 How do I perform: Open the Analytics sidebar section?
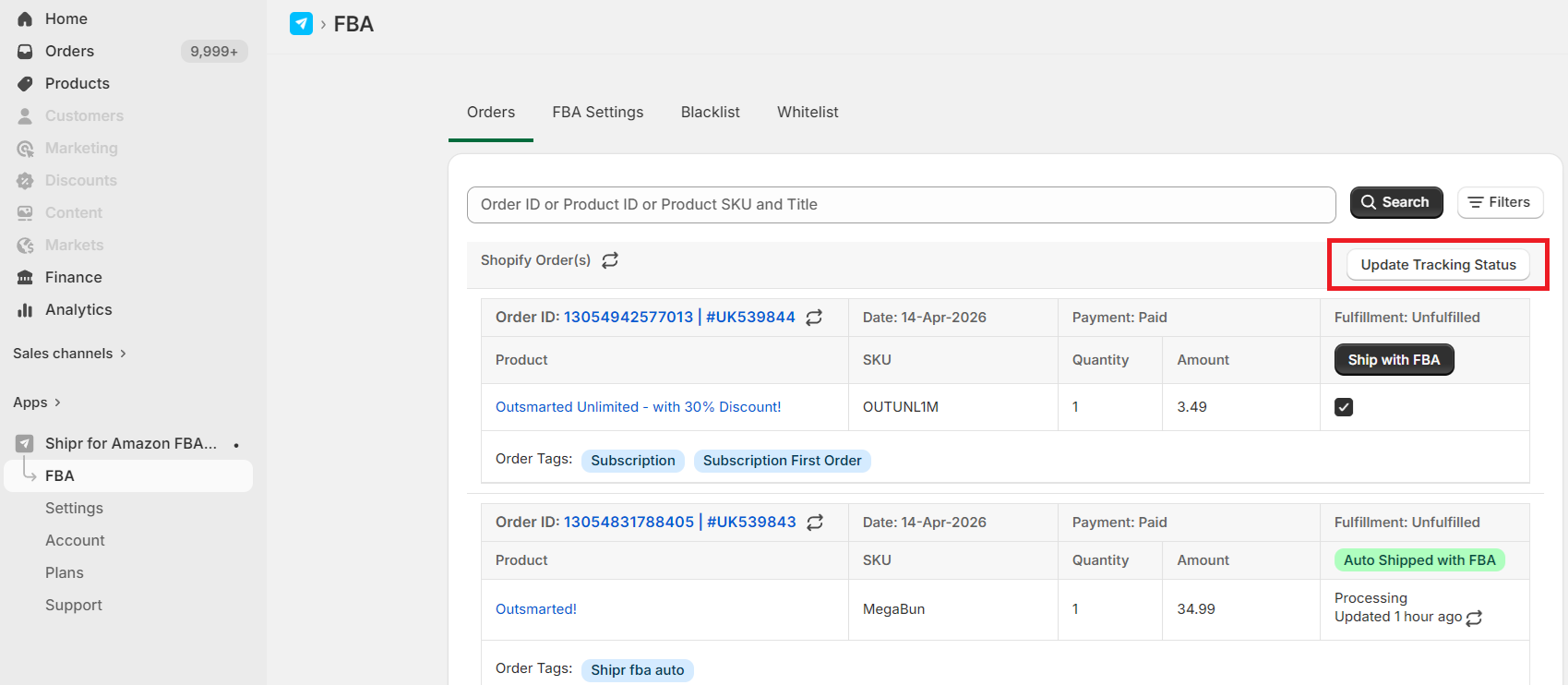[78, 310]
